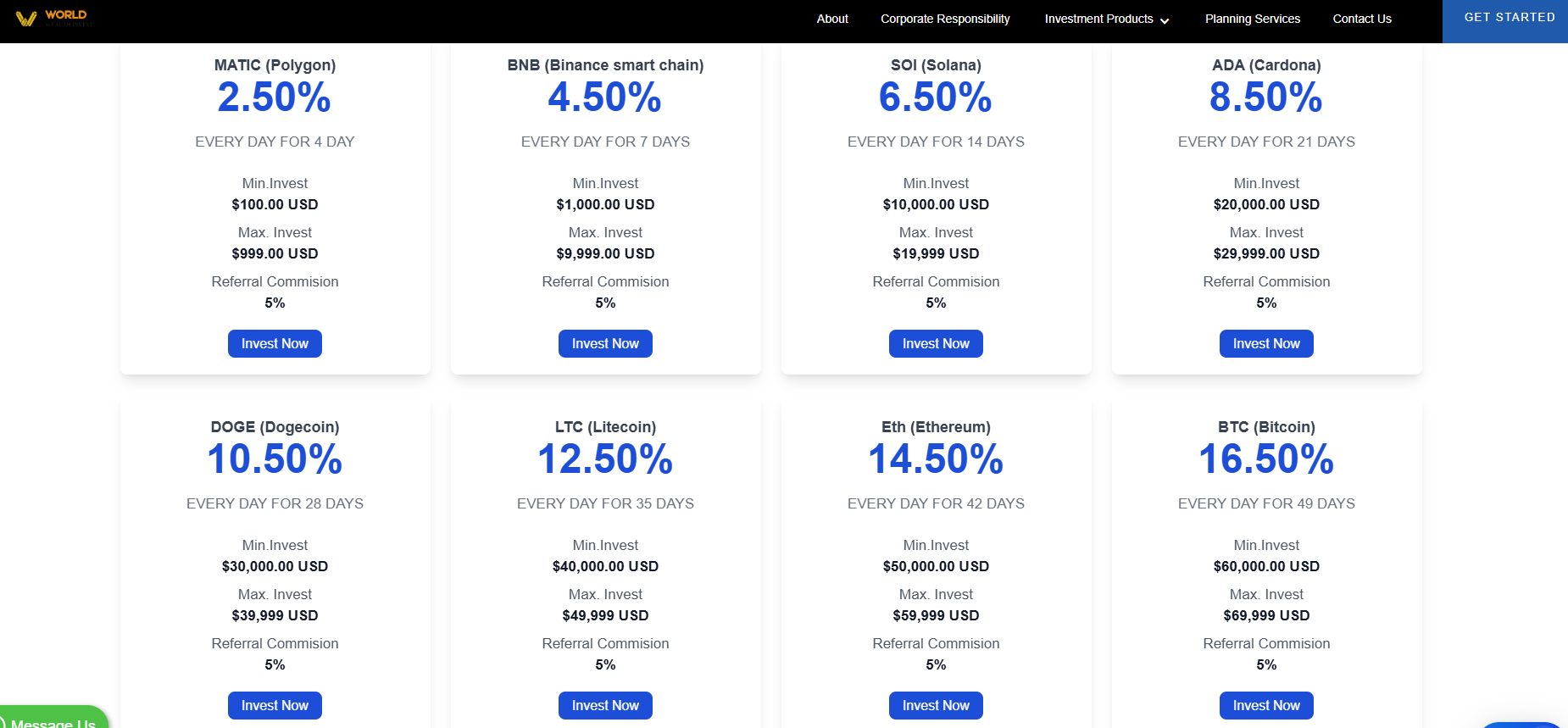Navigate to Contact Us
1568x728 pixels.
pyautogui.click(x=1361, y=19)
